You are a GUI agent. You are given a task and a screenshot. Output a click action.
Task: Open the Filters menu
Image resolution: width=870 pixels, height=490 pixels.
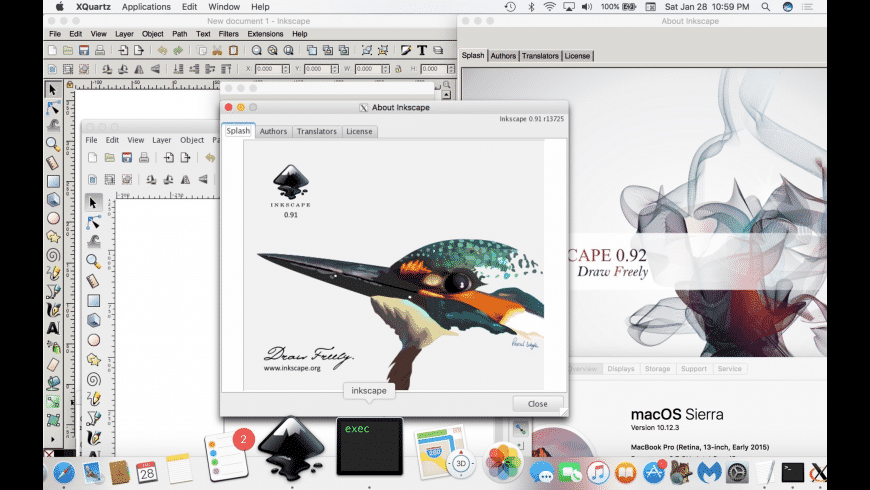(x=229, y=34)
